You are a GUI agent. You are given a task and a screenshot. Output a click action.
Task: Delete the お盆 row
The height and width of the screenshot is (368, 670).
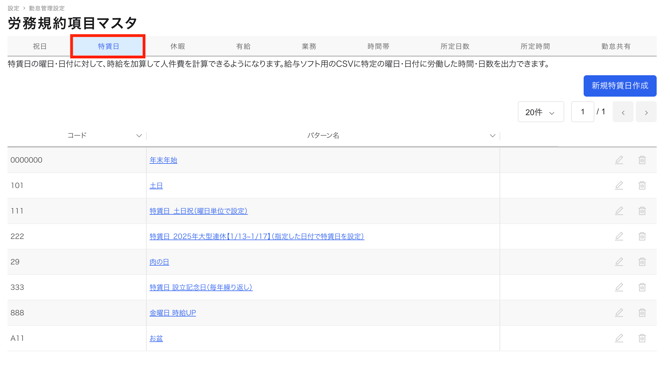(x=642, y=339)
